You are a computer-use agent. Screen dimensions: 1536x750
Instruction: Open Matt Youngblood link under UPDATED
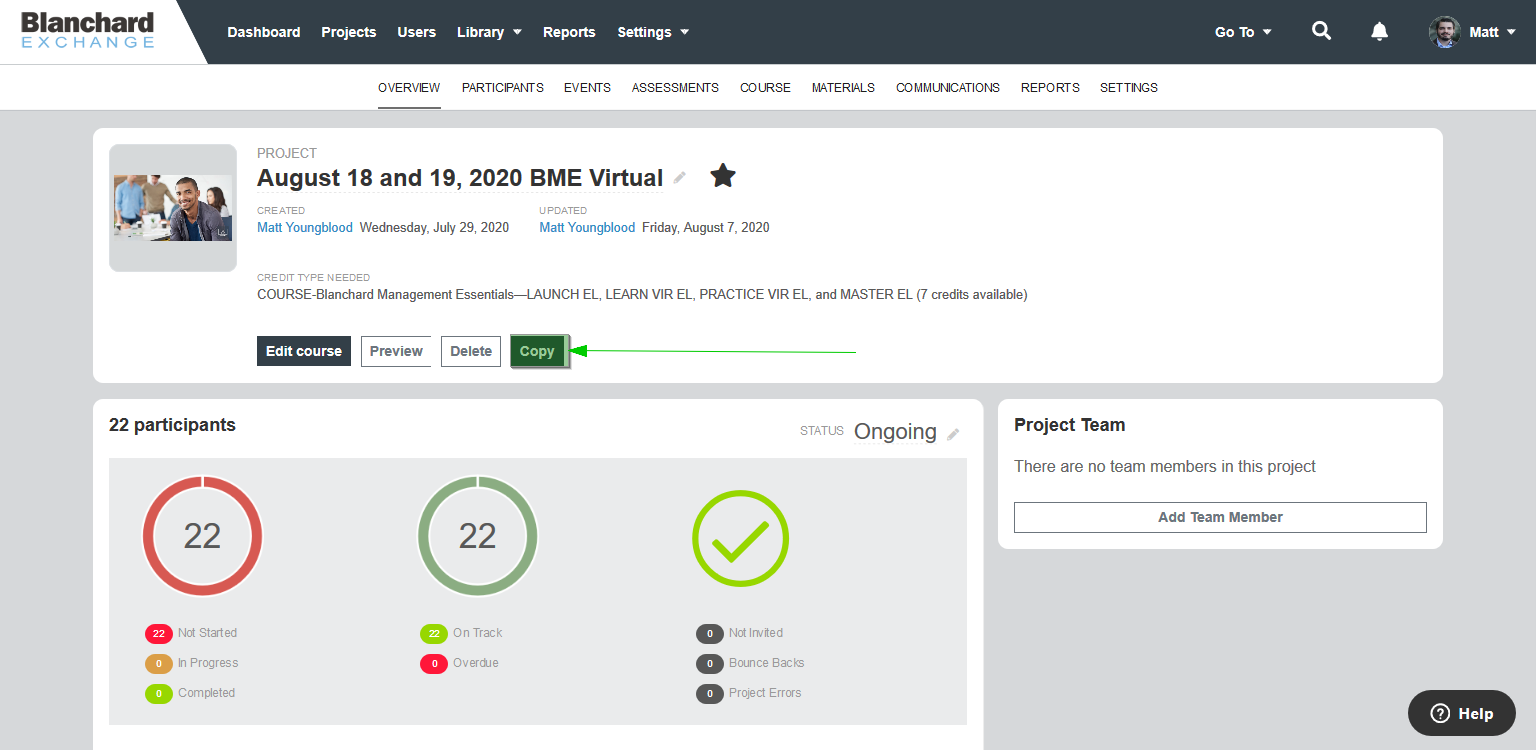[587, 228]
